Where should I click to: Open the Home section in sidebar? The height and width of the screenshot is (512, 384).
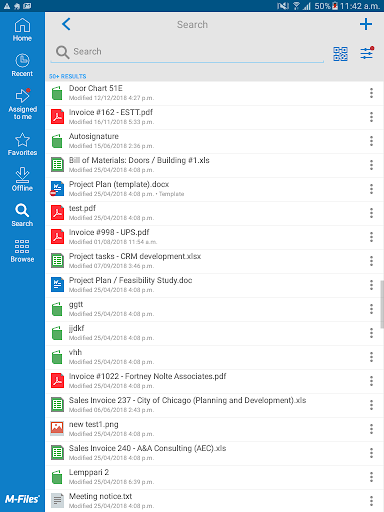tap(22, 30)
